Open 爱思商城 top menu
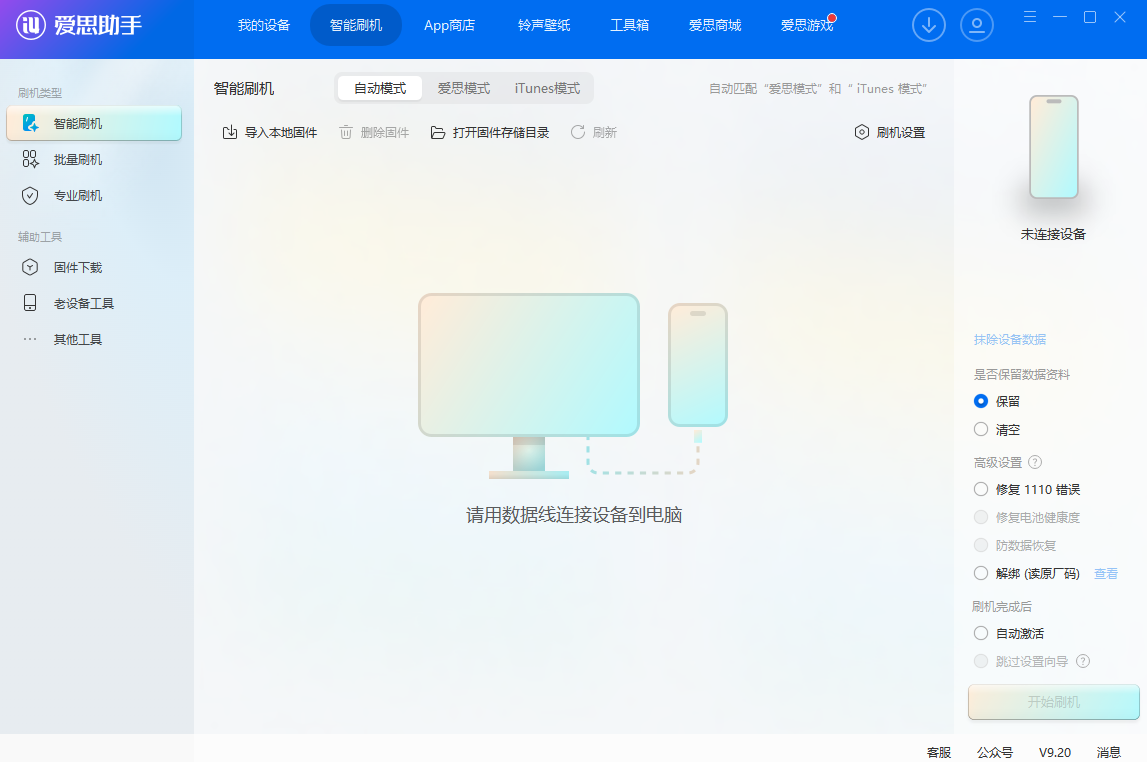Image resolution: width=1147 pixels, height=762 pixels. coord(715,26)
